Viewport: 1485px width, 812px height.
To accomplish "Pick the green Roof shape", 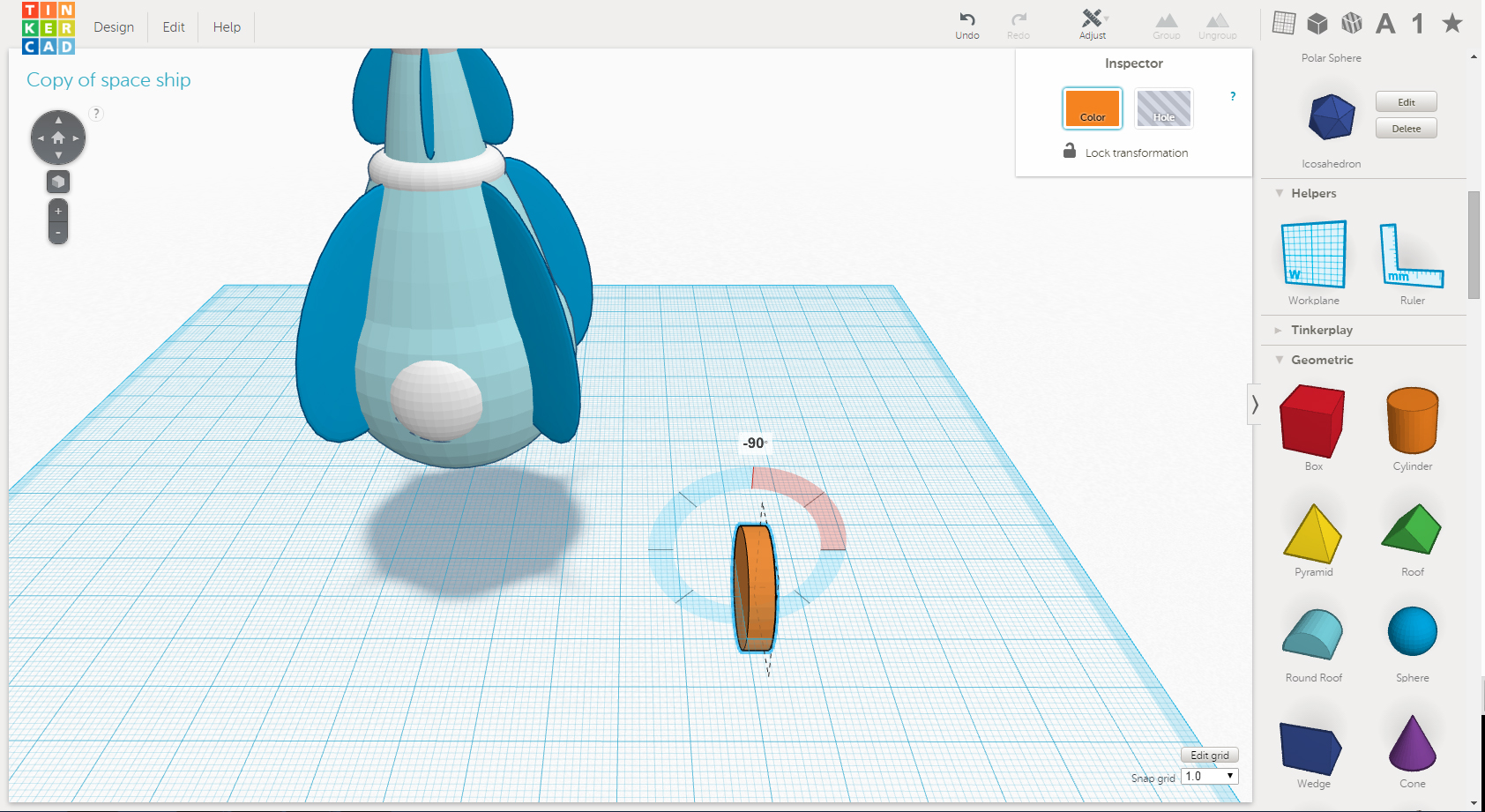I will (x=1412, y=529).
